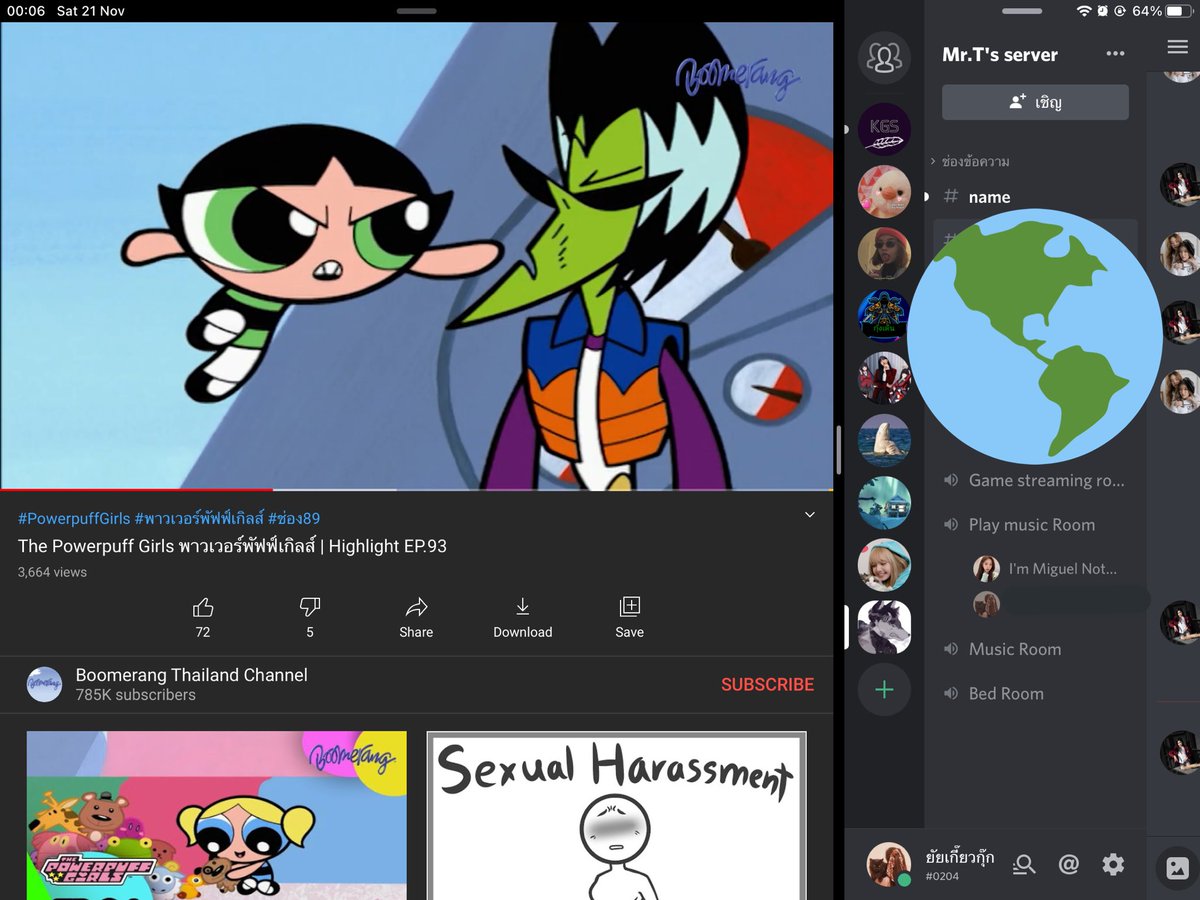The image size is (1200, 900).
Task: Switch to the blue gaming logo server
Action: click(882, 316)
